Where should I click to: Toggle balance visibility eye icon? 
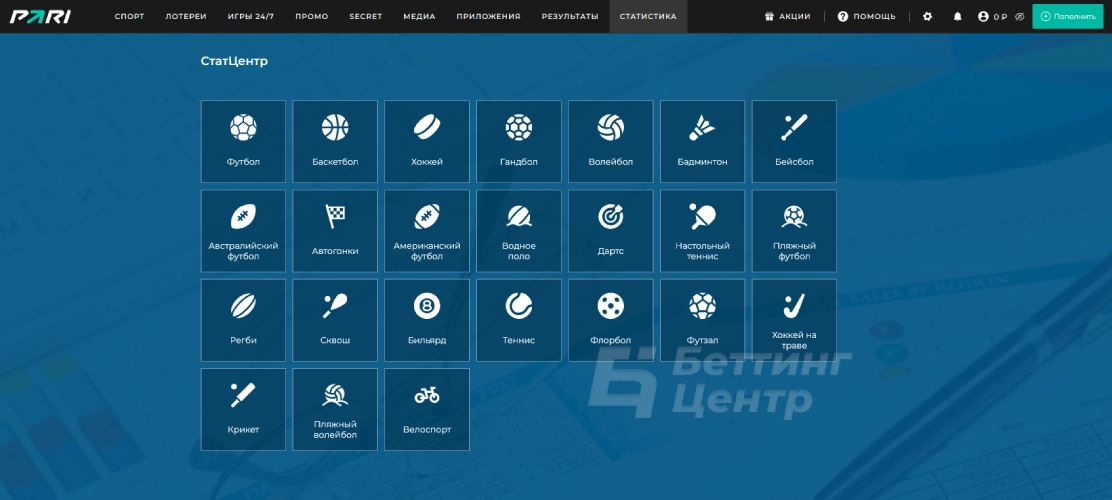tap(1020, 16)
